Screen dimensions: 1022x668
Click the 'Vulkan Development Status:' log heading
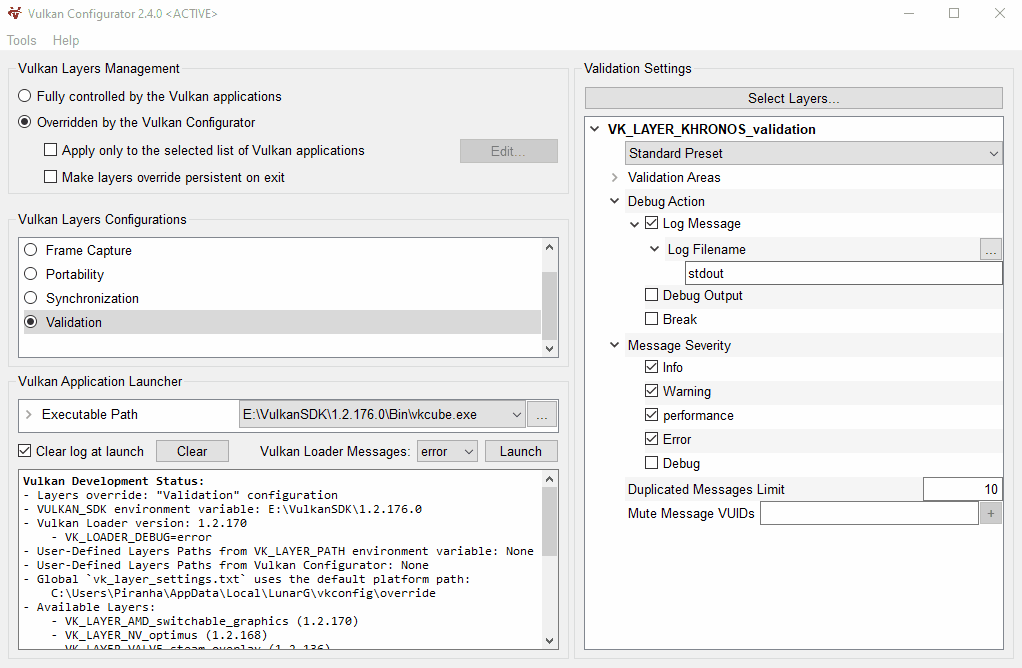tap(113, 481)
